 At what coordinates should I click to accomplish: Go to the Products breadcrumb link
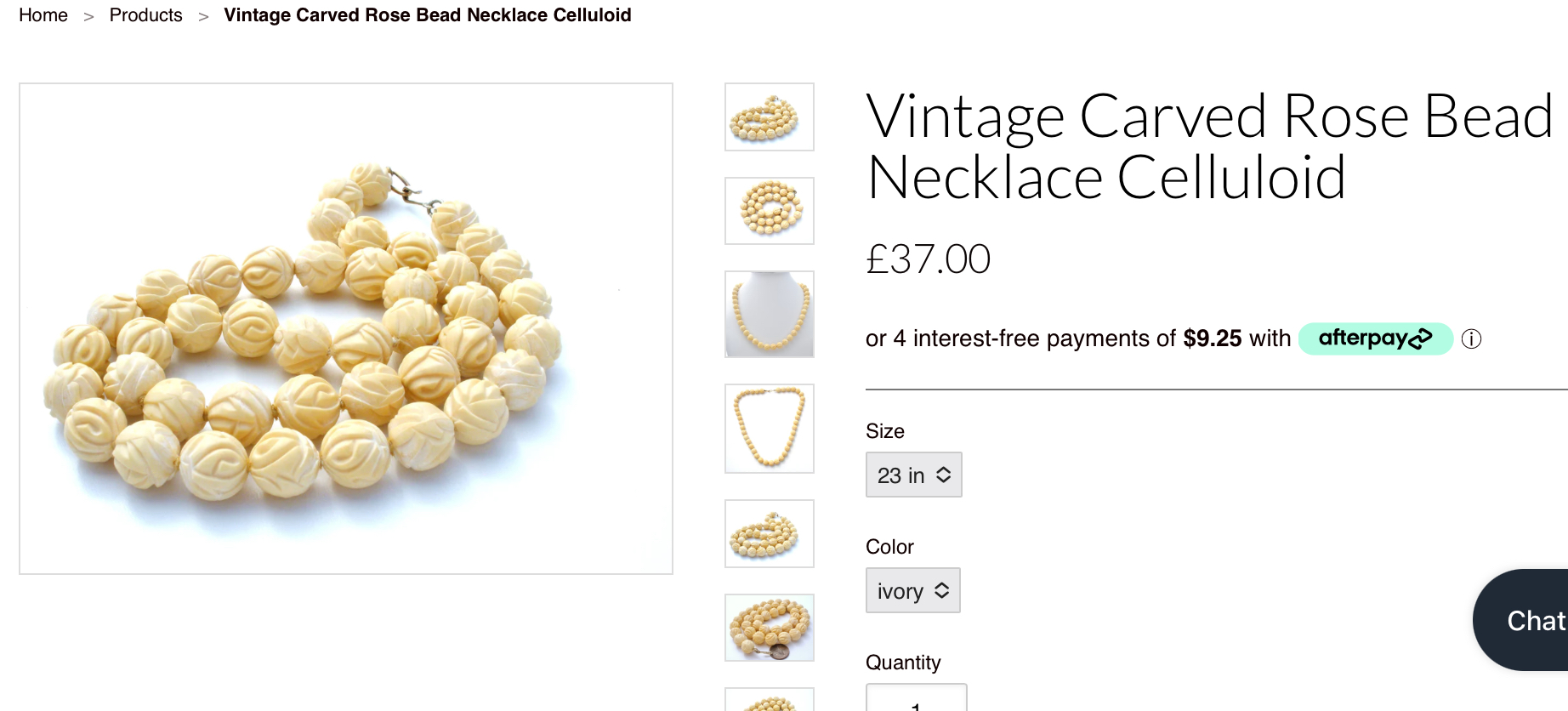click(x=145, y=15)
